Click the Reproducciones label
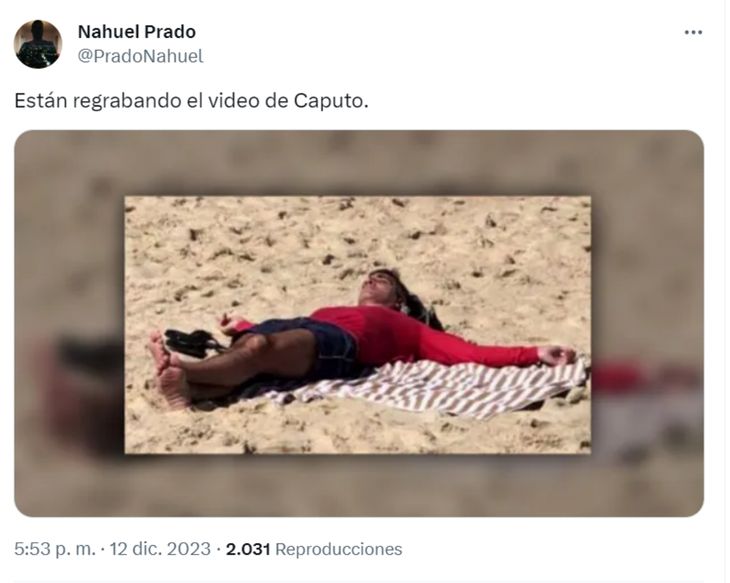The height and width of the screenshot is (583, 730). (x=338, y=549)
